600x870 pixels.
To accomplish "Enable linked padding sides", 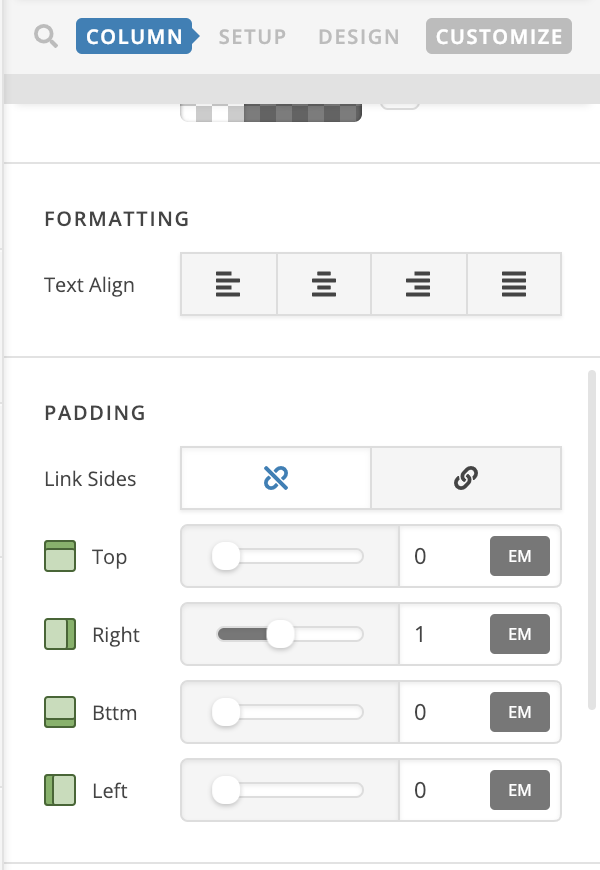I will pyautogui.click(x=466, y=479).
